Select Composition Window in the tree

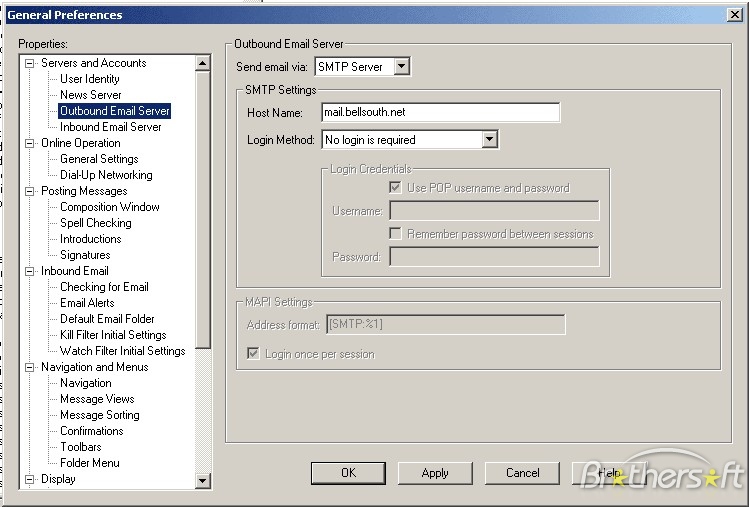(110, 207)
